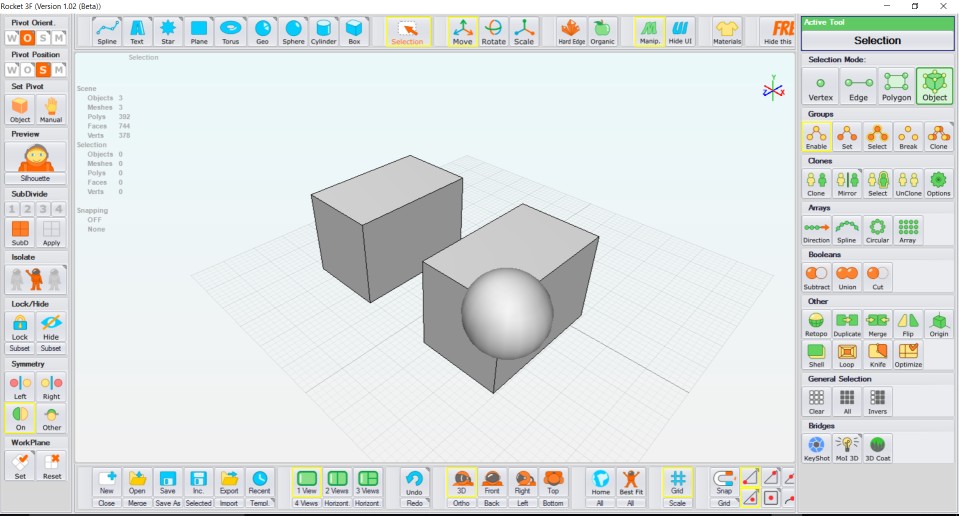Mirror the clone object
This screenshot has width=959, height=516.
[847, 183]
